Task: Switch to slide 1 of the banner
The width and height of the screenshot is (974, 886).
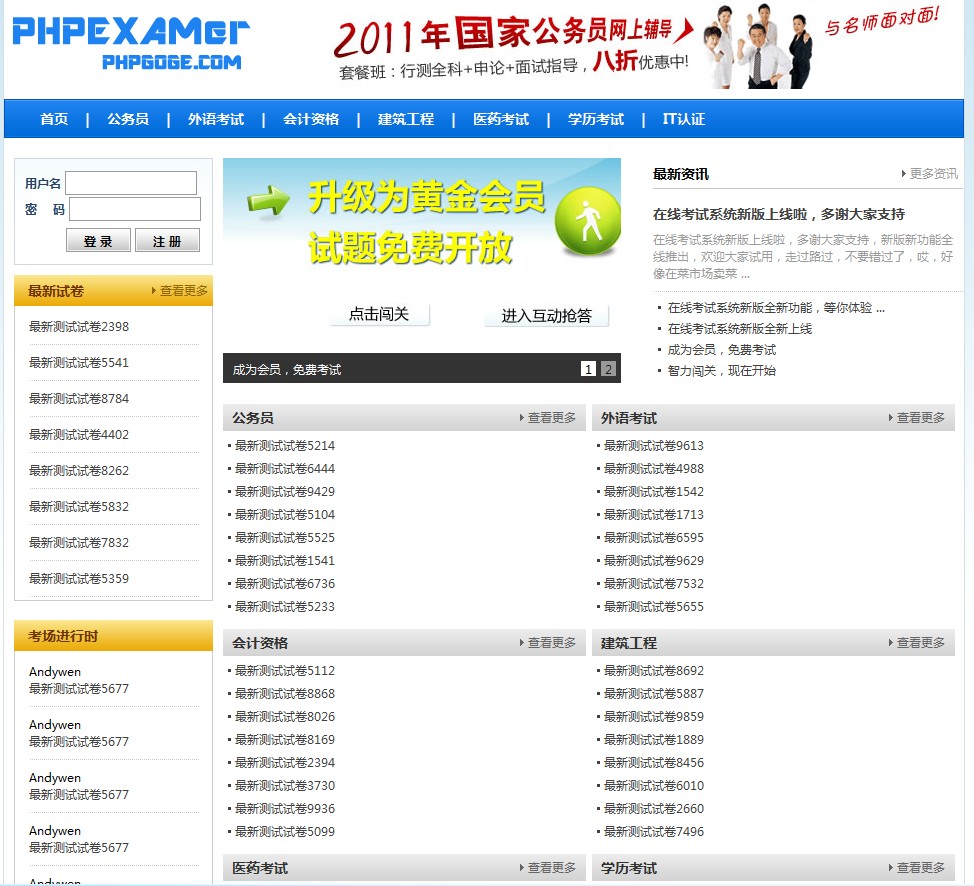Action: click(x=588, y=368)
